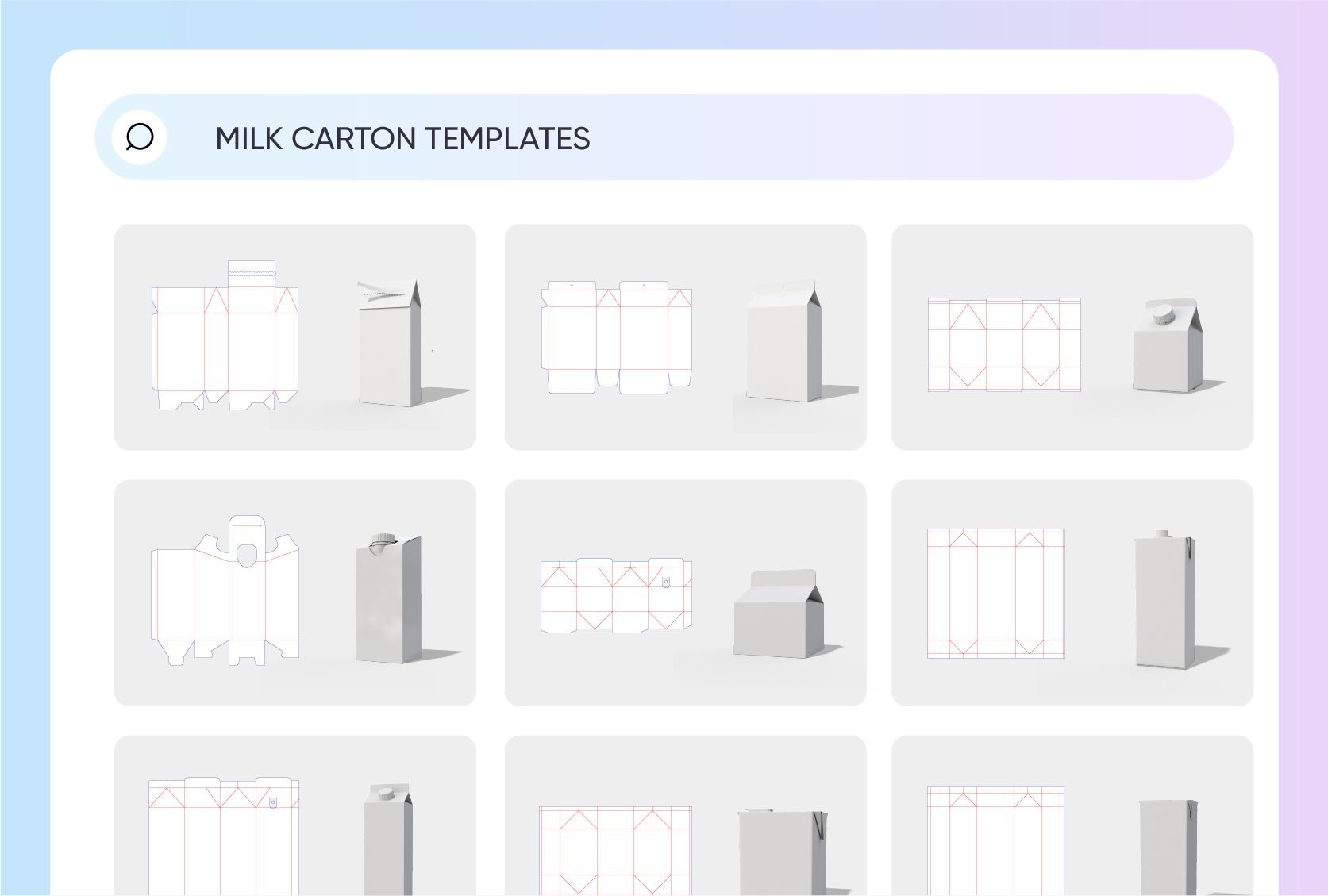1328x896 pixels.
Task: Open the tall slim brick carton with straw template
Action: pos(1072,593)
